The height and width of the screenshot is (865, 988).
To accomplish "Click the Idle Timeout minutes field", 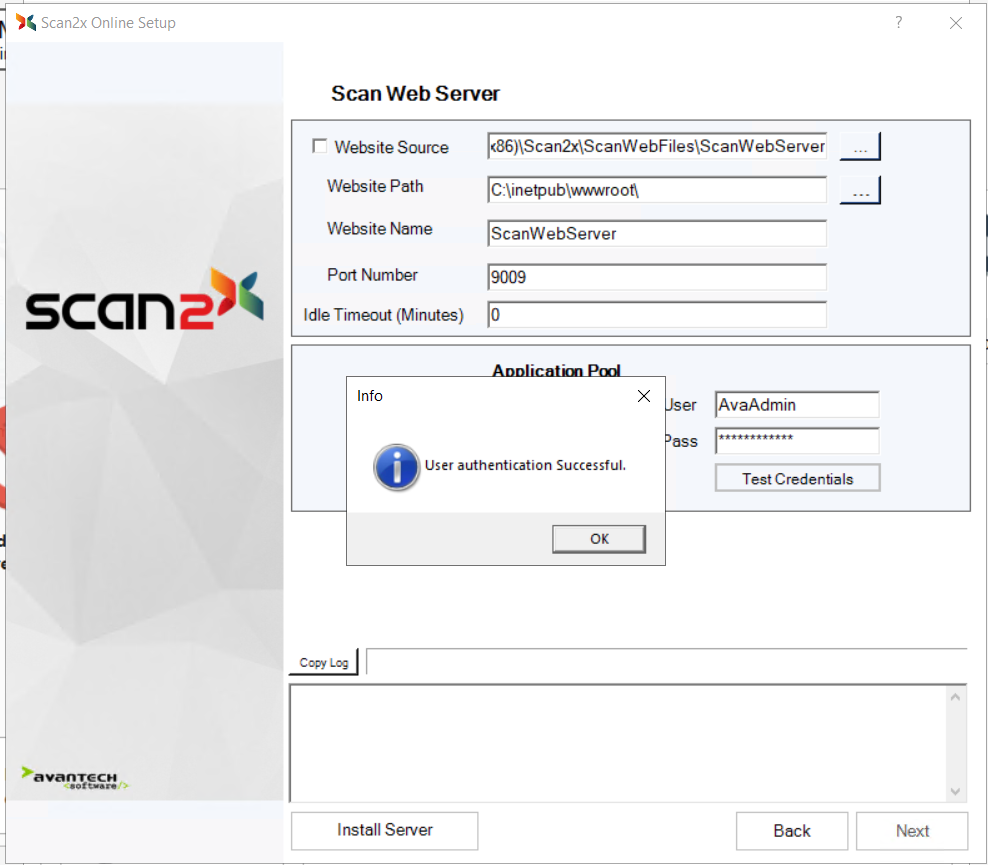I will tap(657, 315).
